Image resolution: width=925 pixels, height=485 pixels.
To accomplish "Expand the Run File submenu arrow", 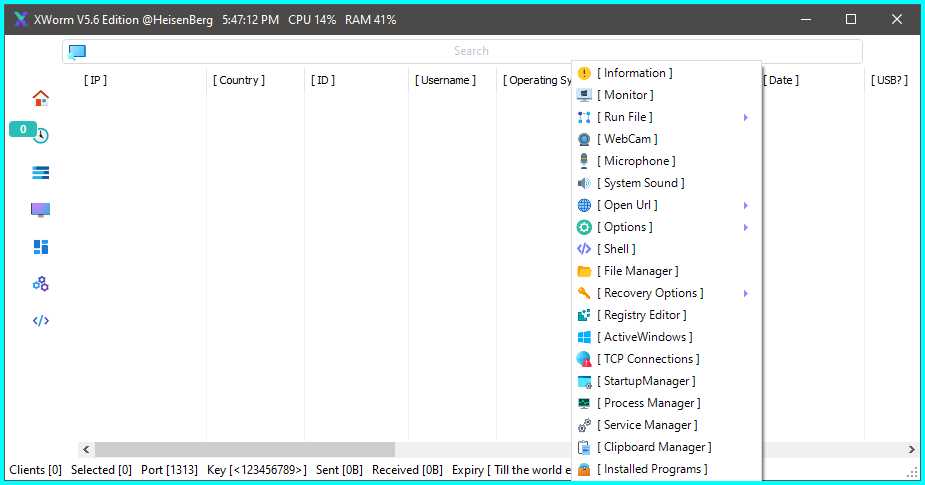I will (746, 117).
